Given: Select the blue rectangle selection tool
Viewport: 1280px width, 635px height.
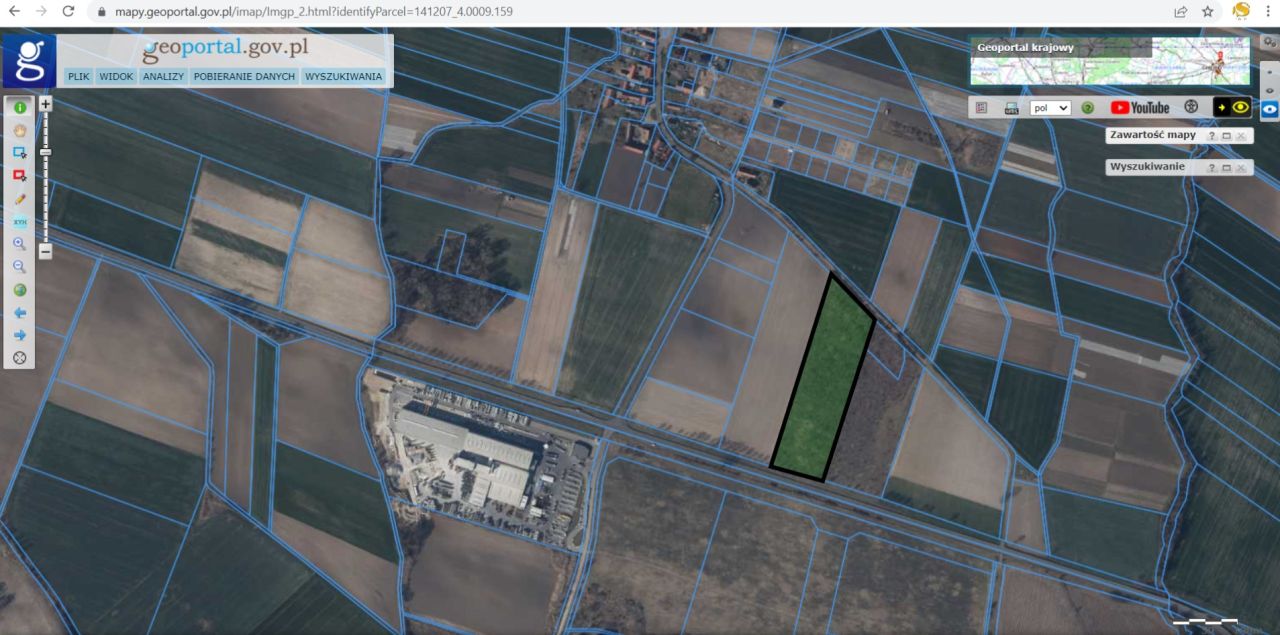Looking at the screenshot, I should tap(19, 153).
